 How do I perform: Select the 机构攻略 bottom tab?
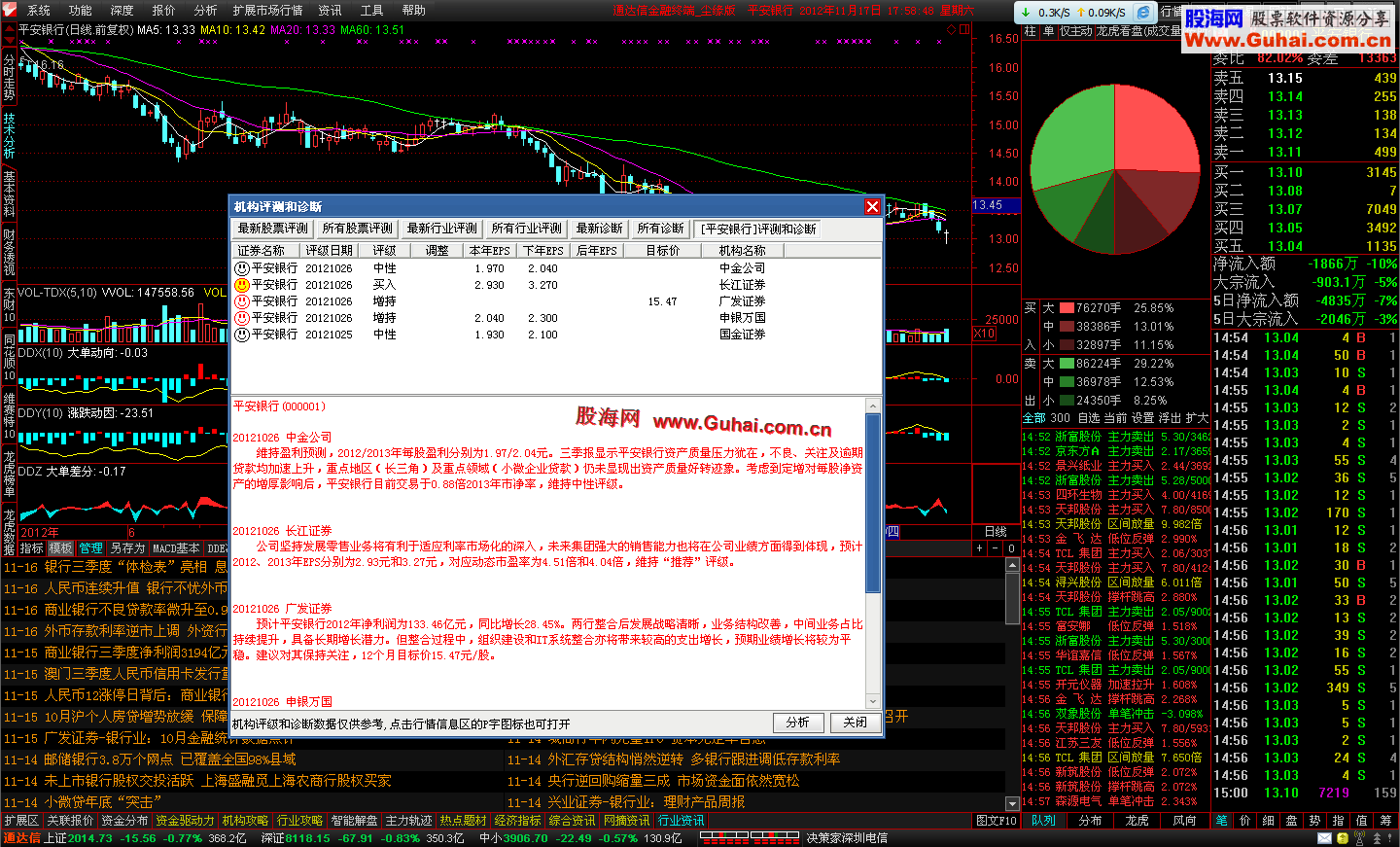(245, 821)
